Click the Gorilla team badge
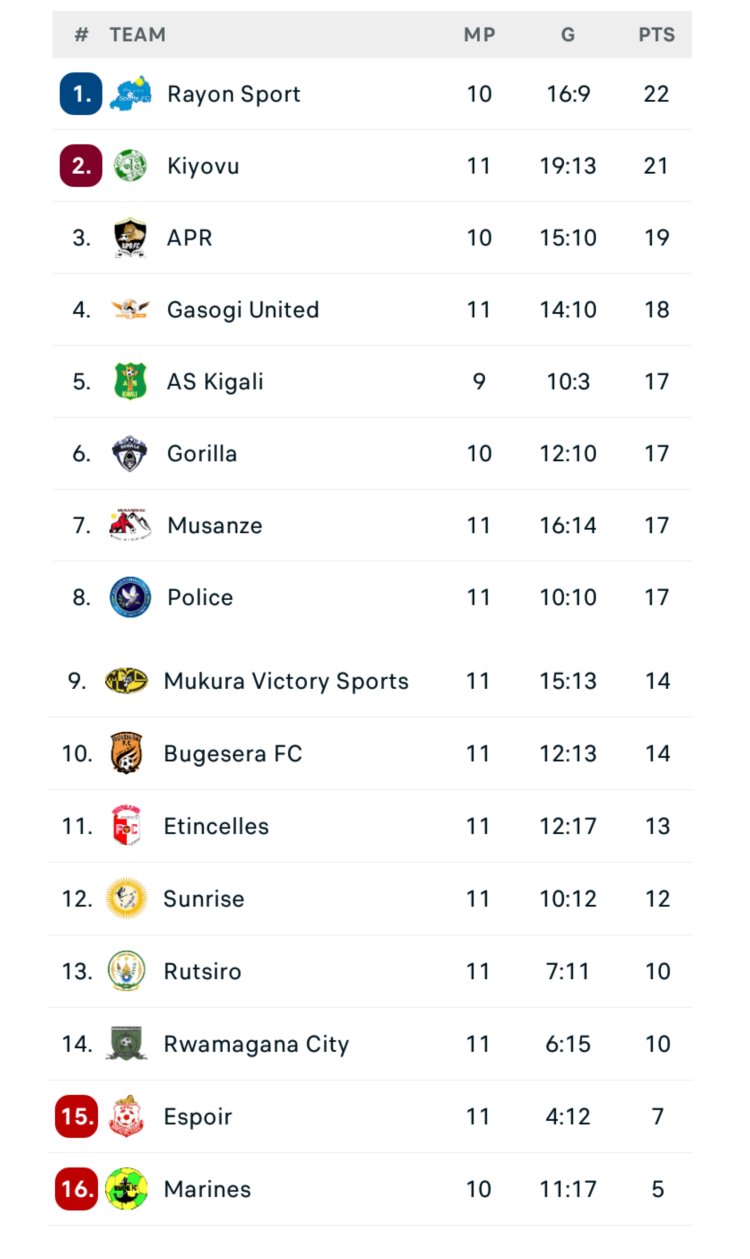This screenshot has height=1259, width=750. [130, 454]
